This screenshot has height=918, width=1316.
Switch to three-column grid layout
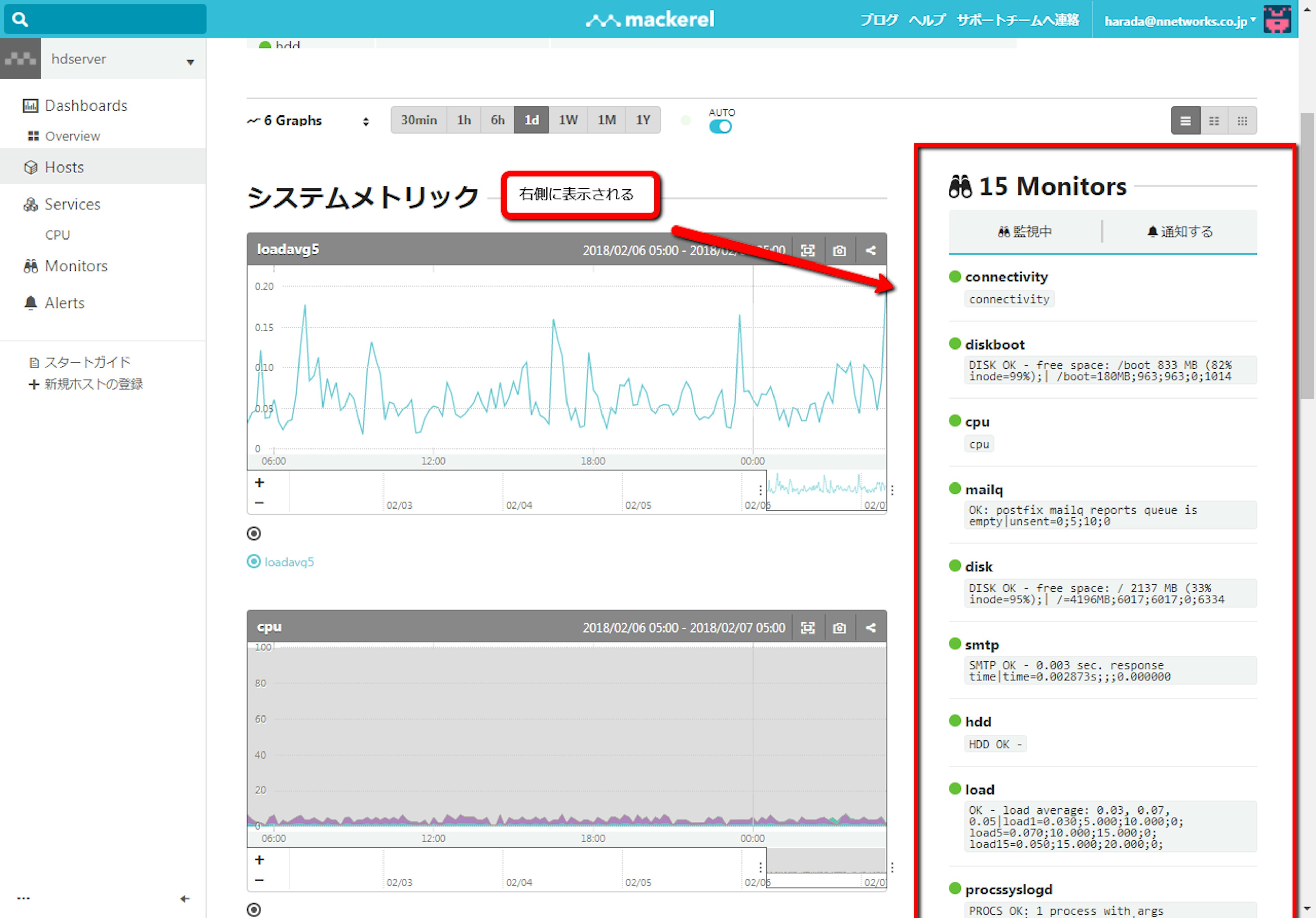[x=1242, y=121]
